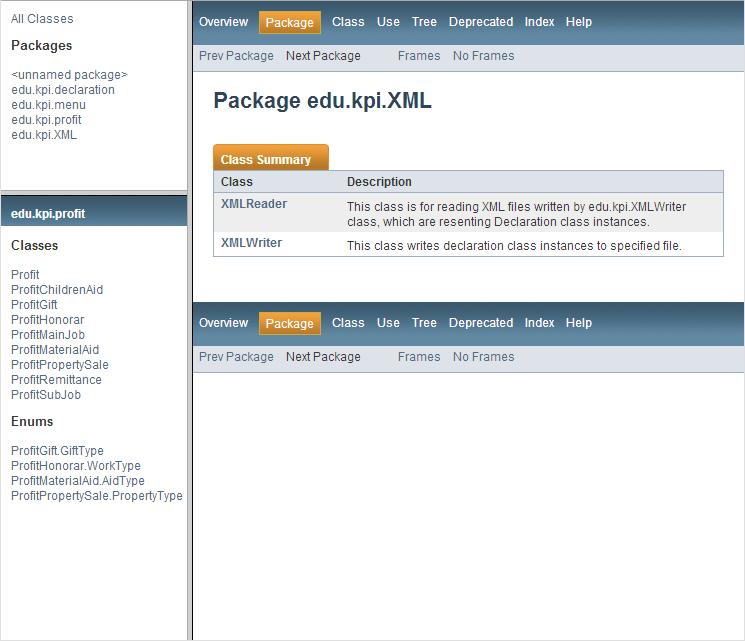Click the top Frames link
Image resolution: width=745 pixels, height=641 pixels.
click(x=419, y=56)
